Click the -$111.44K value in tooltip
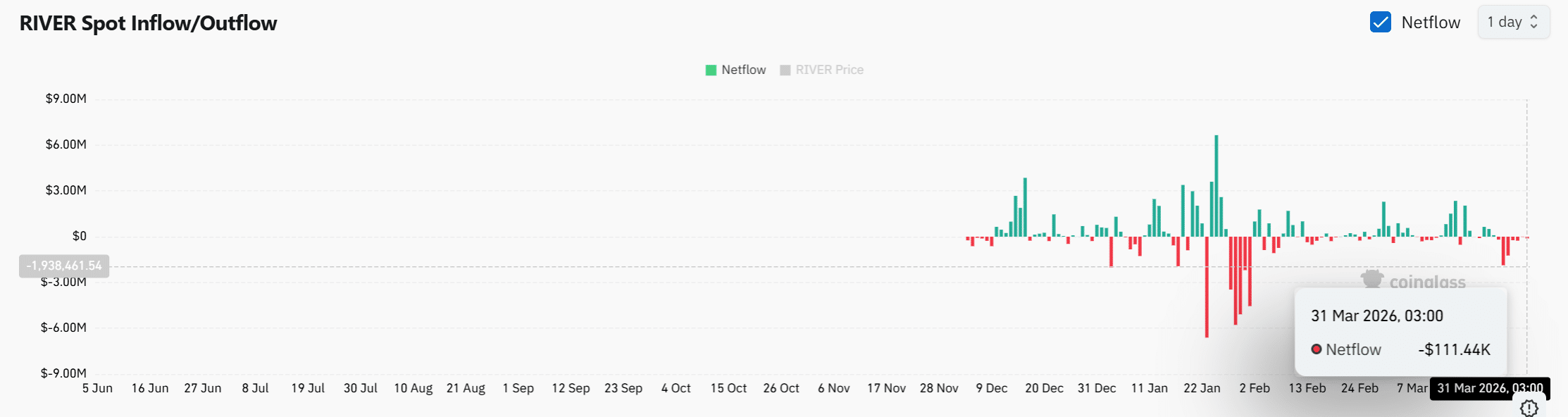The width and height of the screenshot is (1568, 417). click(x=1454, y=349)
